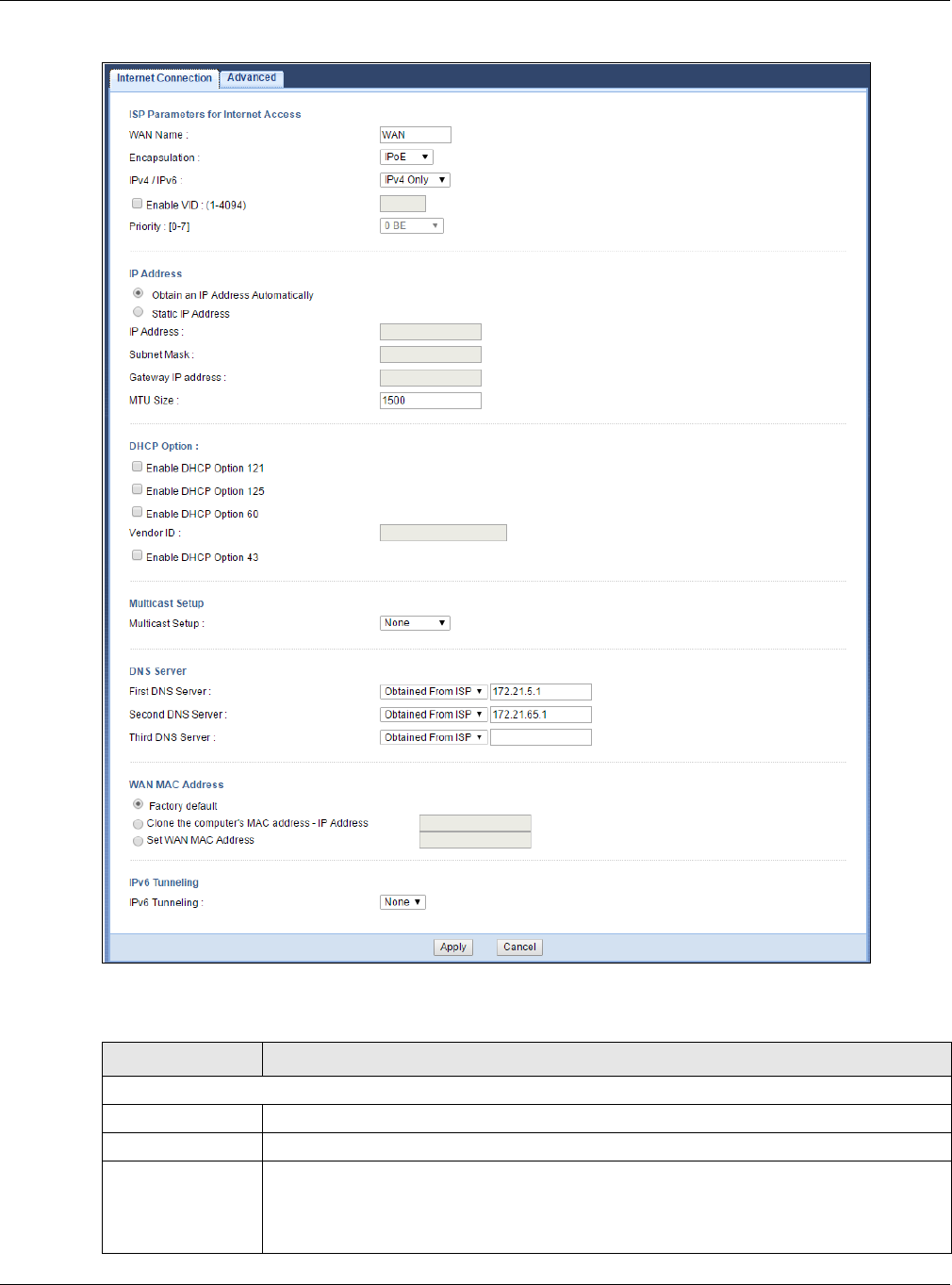This screenshot has width=952, height=1285.
Task: Click the 'DNS Server' section heading
Action: pyautogui.click(x=157, y=671)
